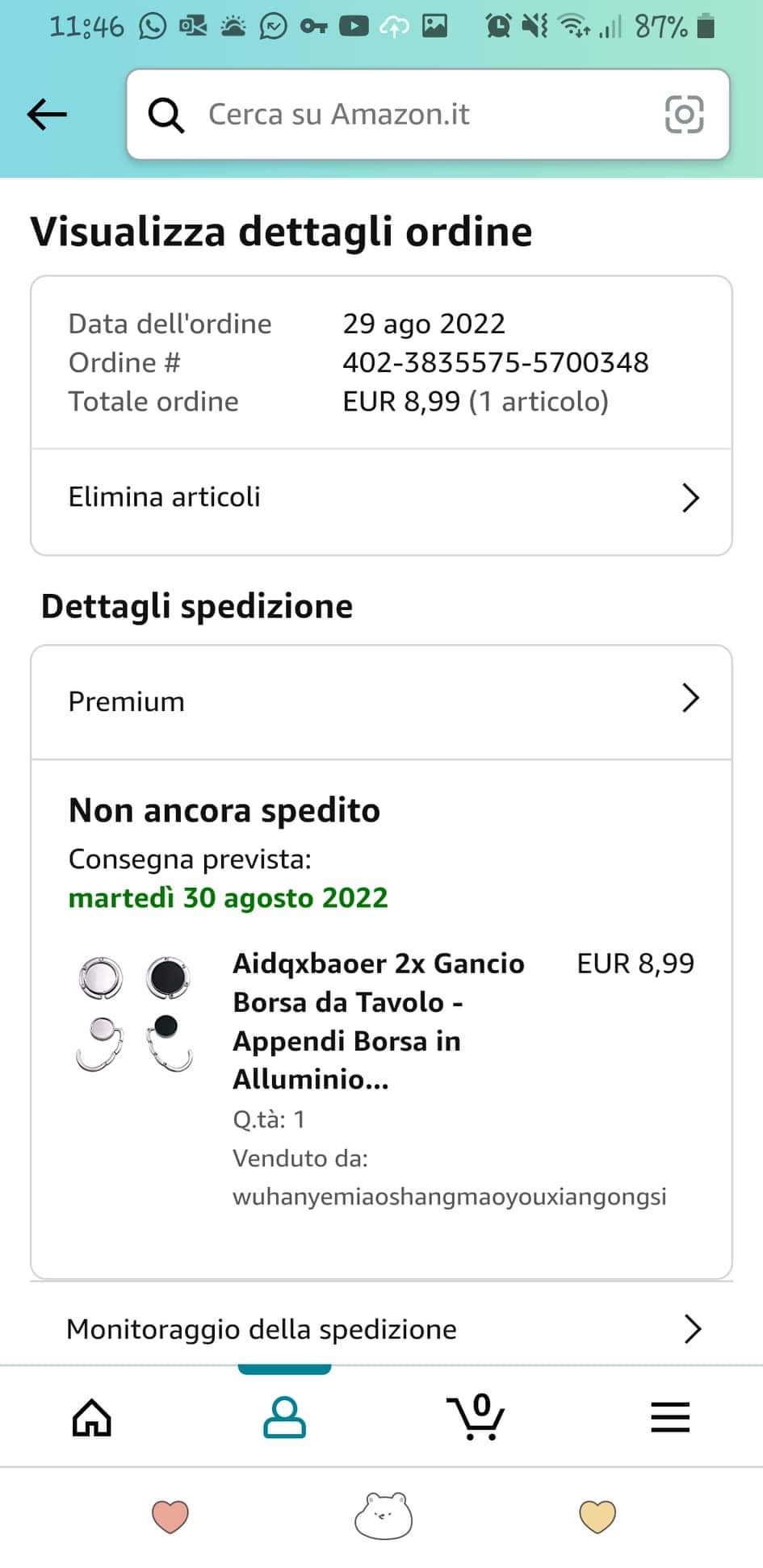This screenshot has width=763, height=1568.
Task: Select the Premium shipping row label
Action: (x=127, y=701)
